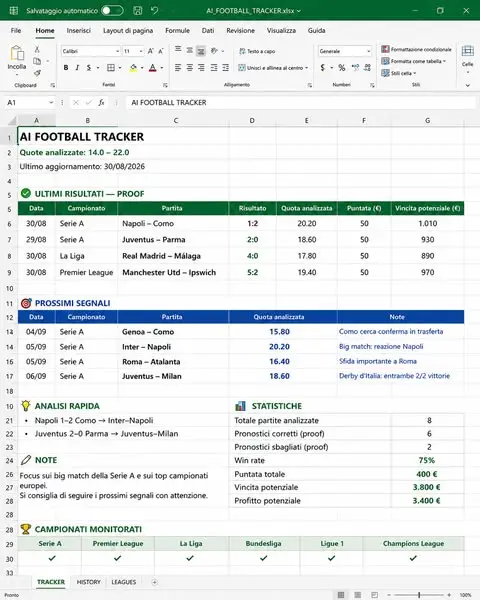Select Normal view icon in status bar

tap(341, 595)
